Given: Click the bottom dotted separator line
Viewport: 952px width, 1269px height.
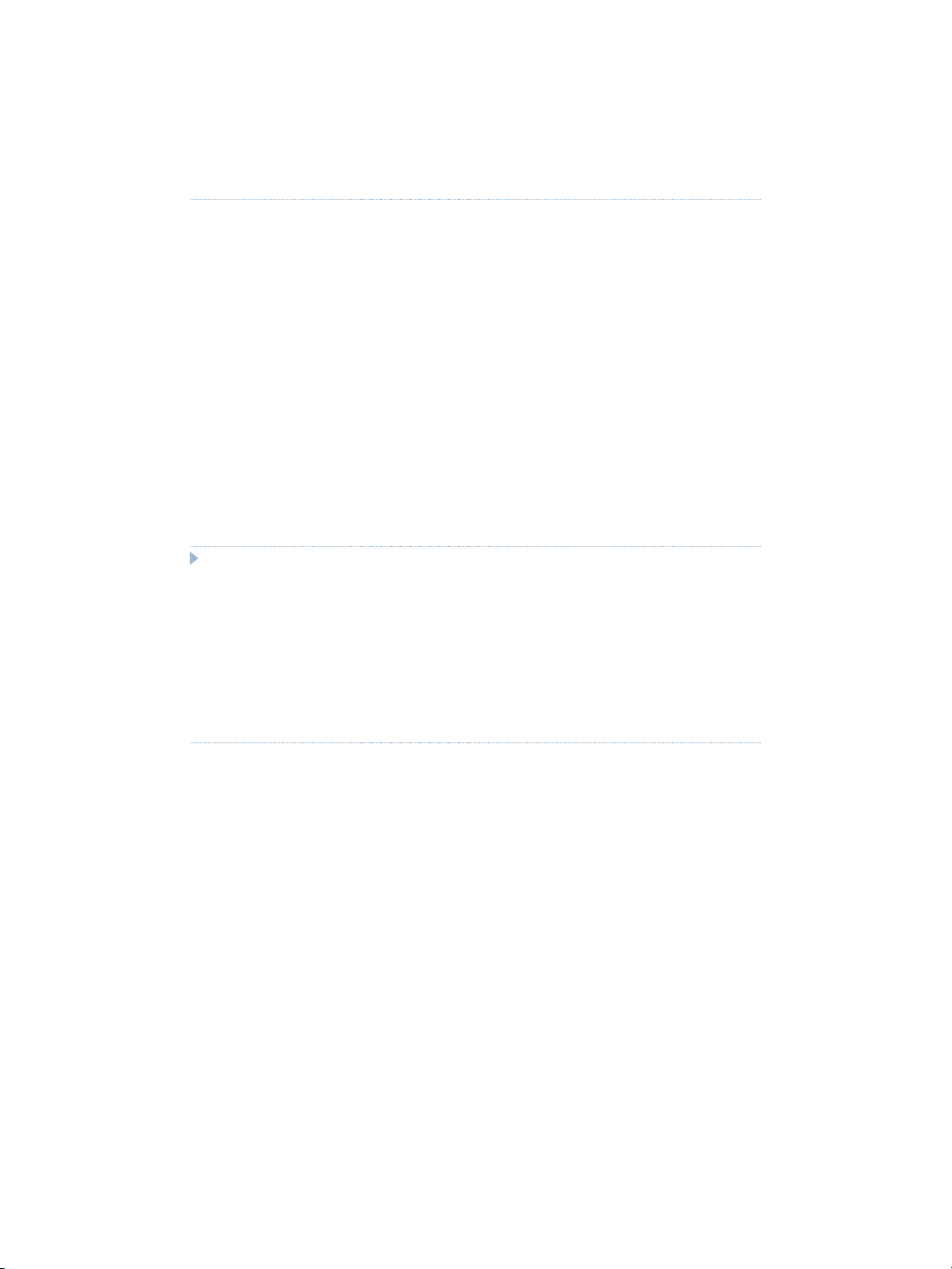Looking at the screenshot, I should tap(475, 743).
